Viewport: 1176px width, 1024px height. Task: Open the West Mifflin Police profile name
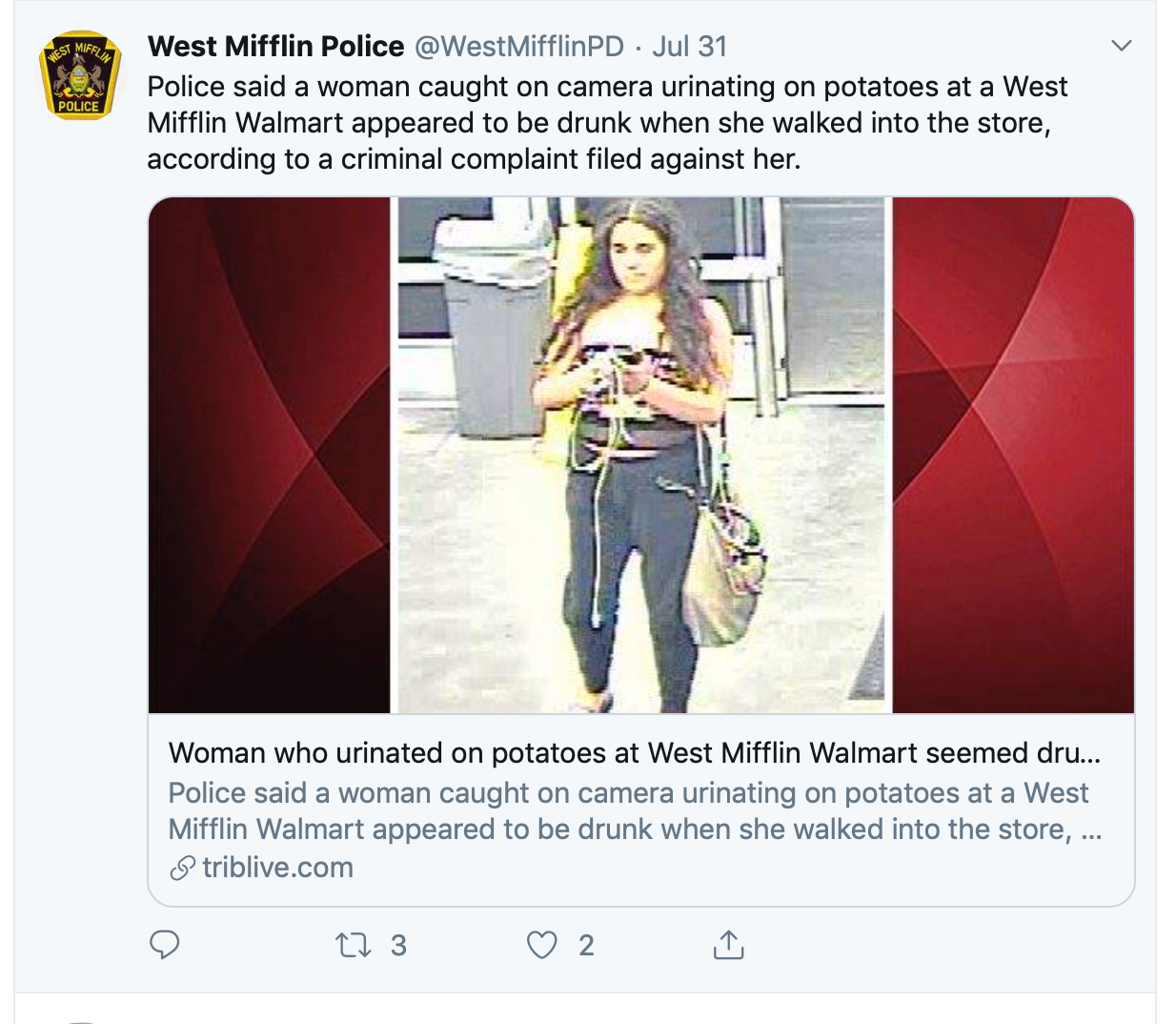276,46
